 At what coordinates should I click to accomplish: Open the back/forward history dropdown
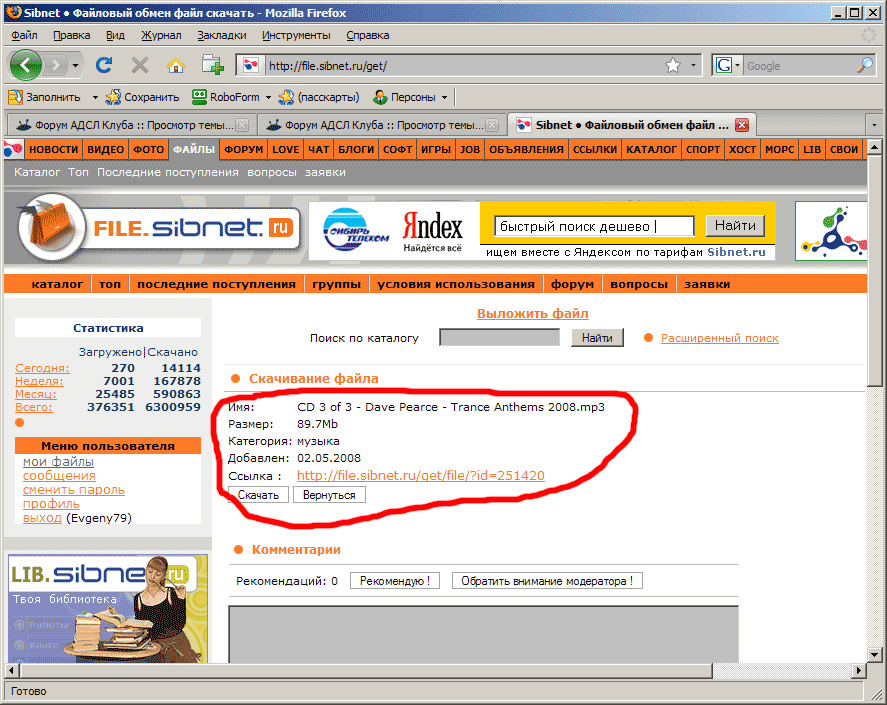tap(75, 66)
